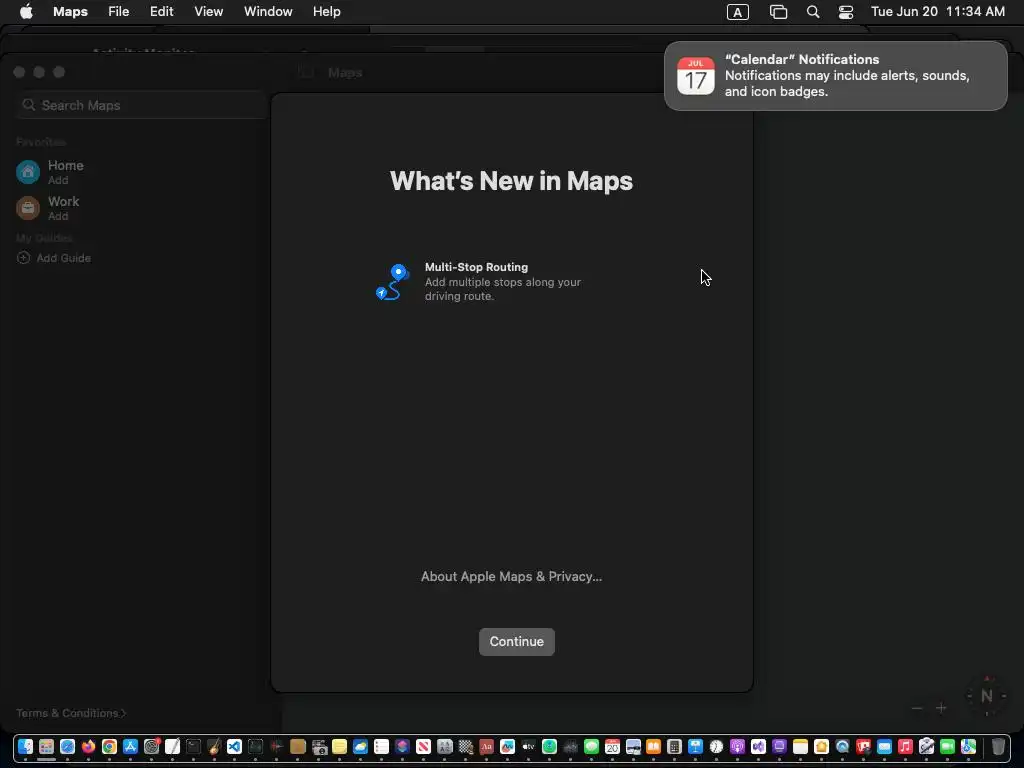Click the date and time in menu bar
This screenshot has width=1024, height=768.
938,12
